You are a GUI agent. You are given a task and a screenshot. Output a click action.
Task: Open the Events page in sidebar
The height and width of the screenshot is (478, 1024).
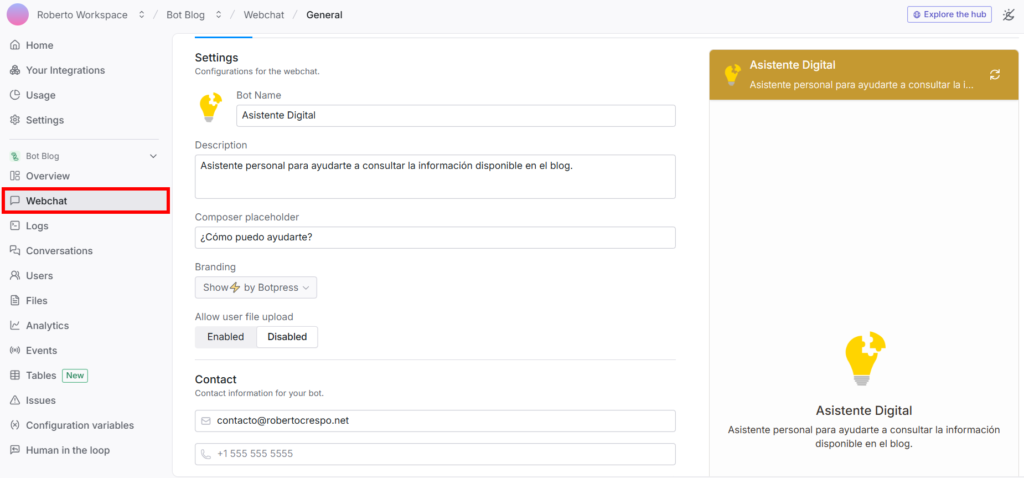[33, 350]
